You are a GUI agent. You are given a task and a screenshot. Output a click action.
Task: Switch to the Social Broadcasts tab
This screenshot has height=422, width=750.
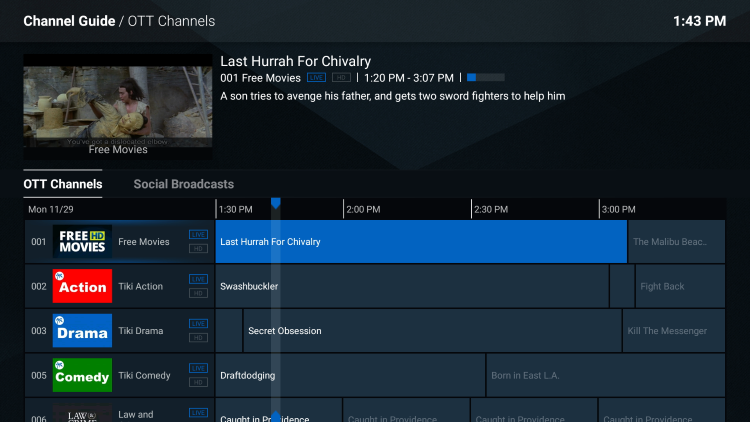(184, 184)
